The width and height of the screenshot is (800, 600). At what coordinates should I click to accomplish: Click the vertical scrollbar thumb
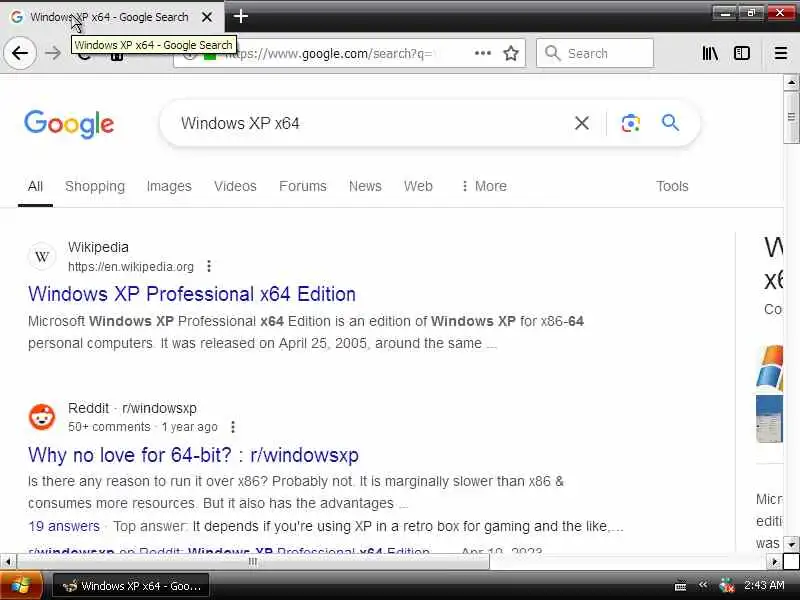(x=791, y=117)
